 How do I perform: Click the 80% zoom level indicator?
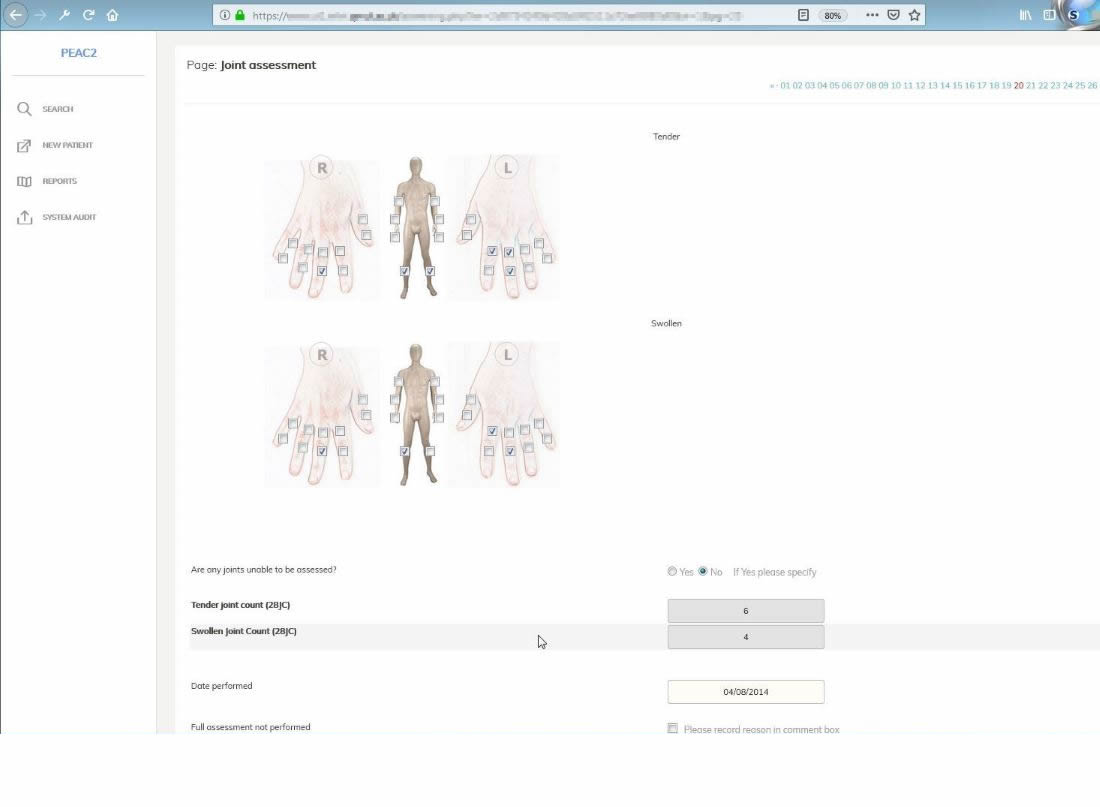pos(831,16)
